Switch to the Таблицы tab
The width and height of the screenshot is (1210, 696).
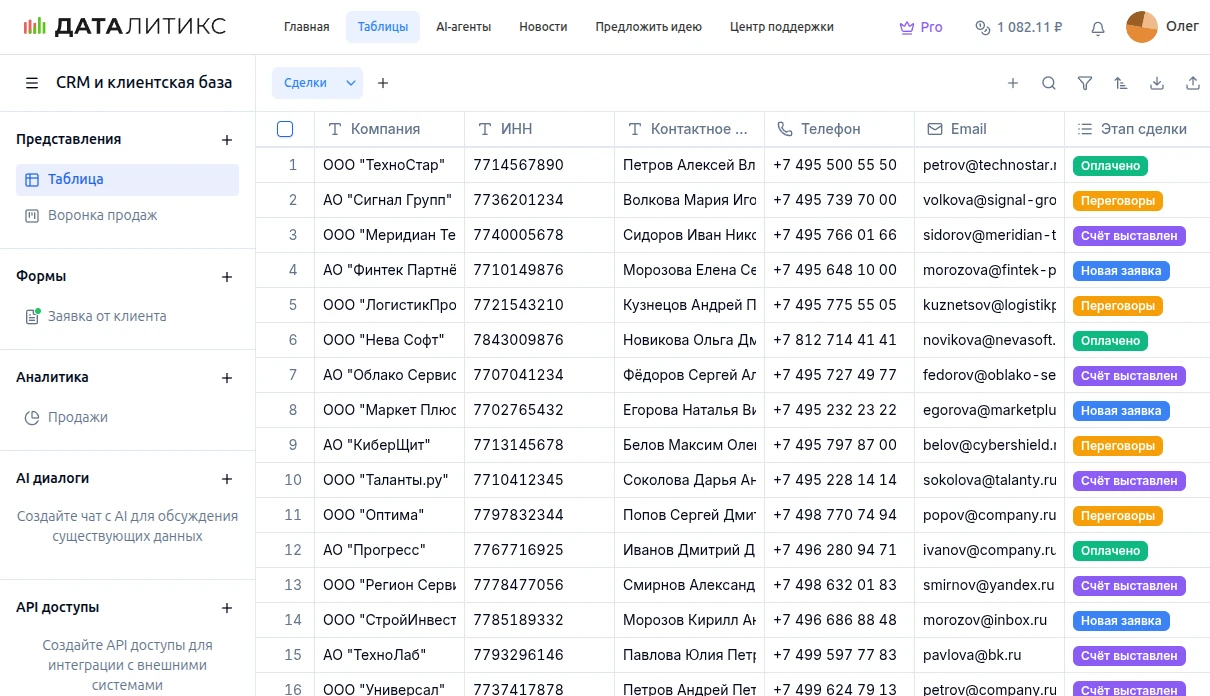click(x=383, y=27)
